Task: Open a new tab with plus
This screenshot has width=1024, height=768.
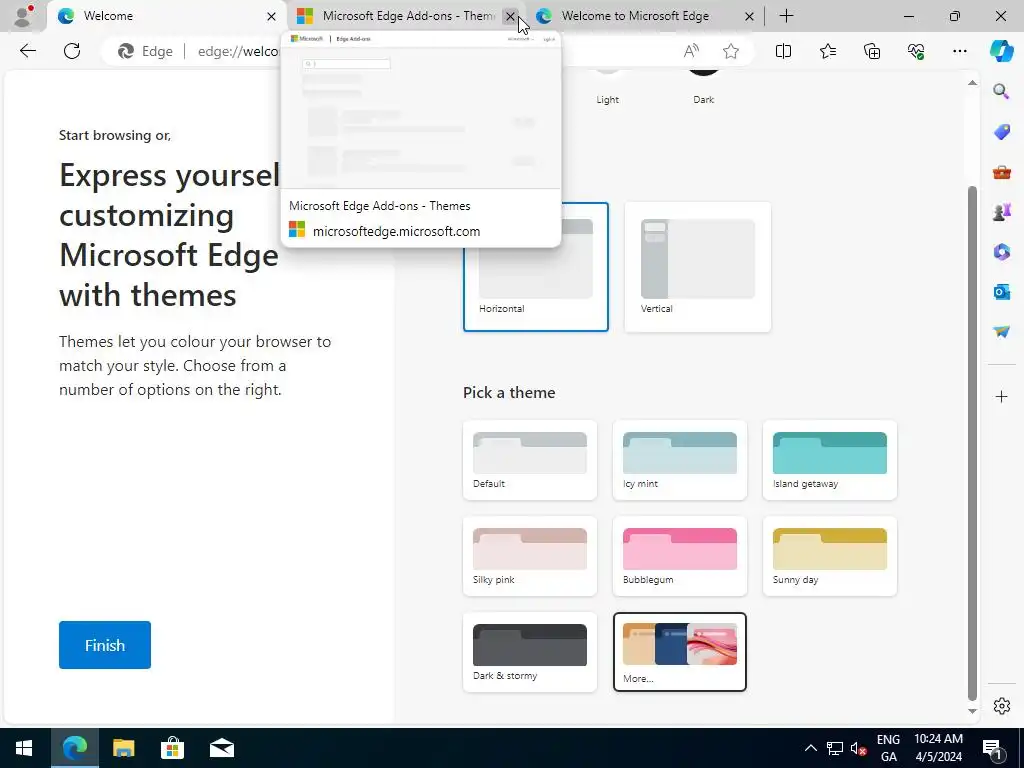Action: pos(786,16)
